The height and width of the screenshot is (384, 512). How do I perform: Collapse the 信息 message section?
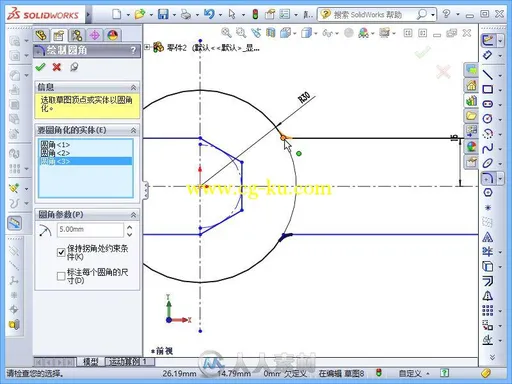(133, 87)
